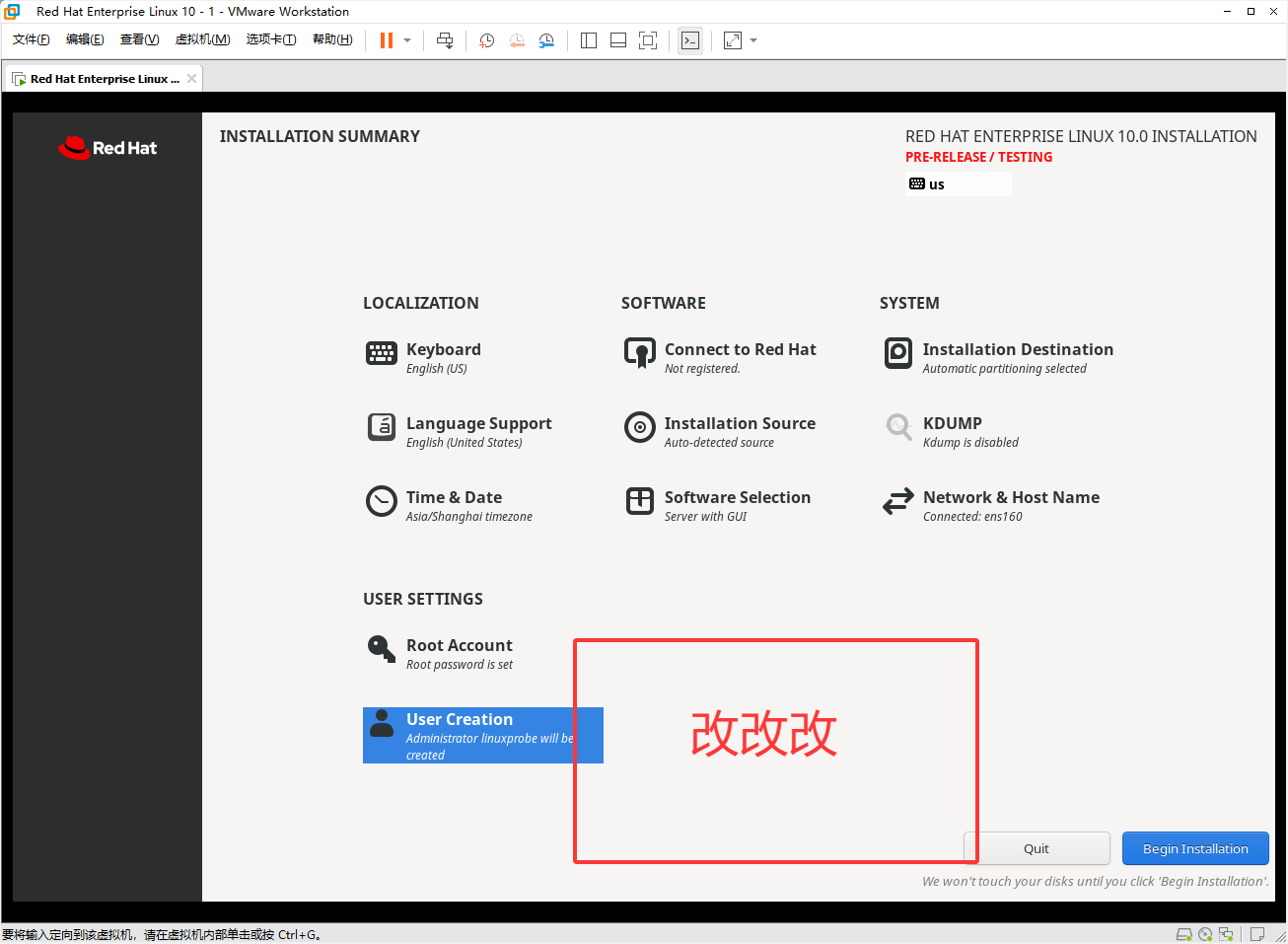Open the 虚拟机(M) menu
Viewport: 1288px width, 944px height.
tap(202, 39)
